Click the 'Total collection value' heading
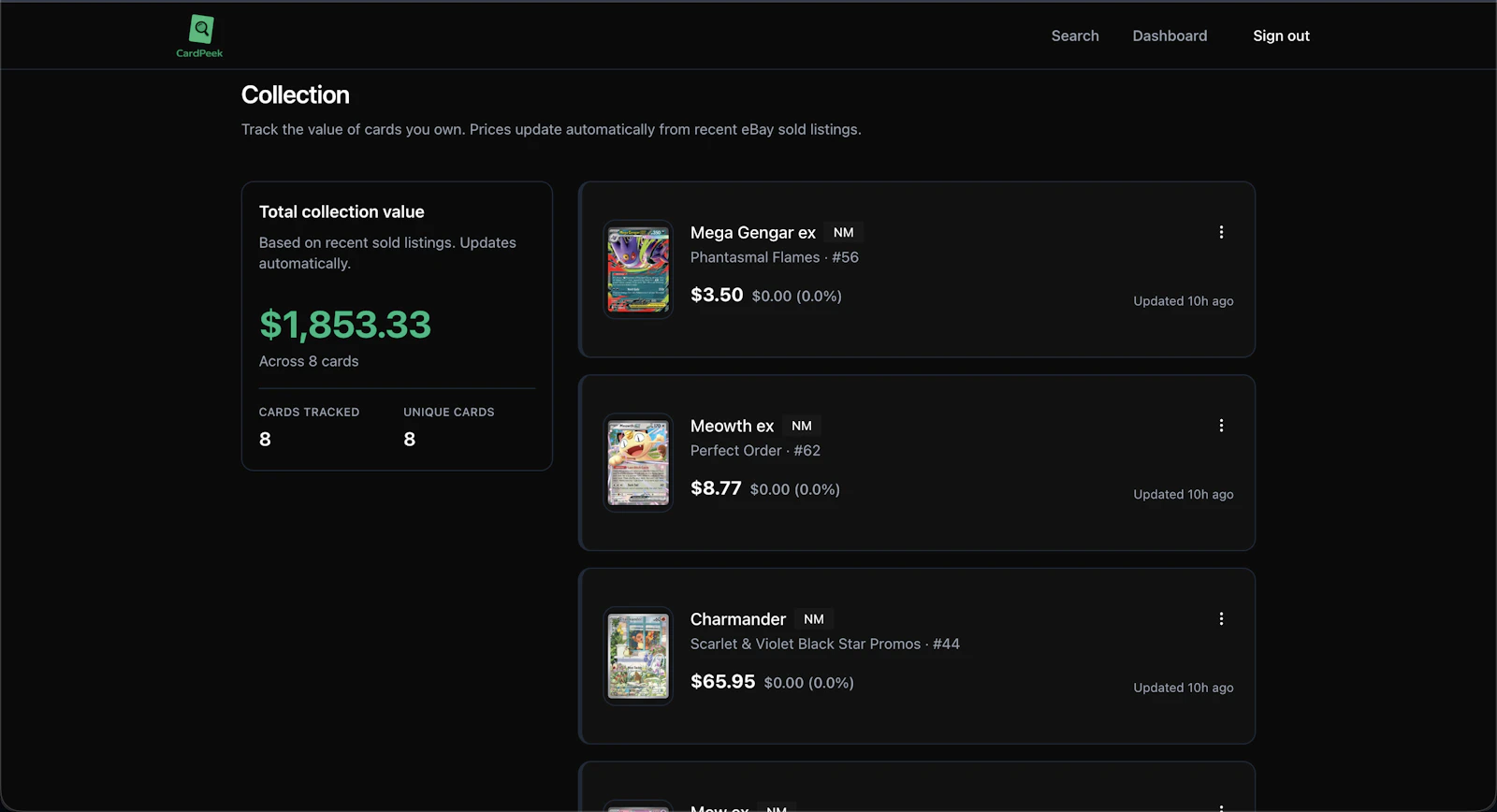Screen dimensions: 1497x812 pyautogui.click(x=342, y=212)
